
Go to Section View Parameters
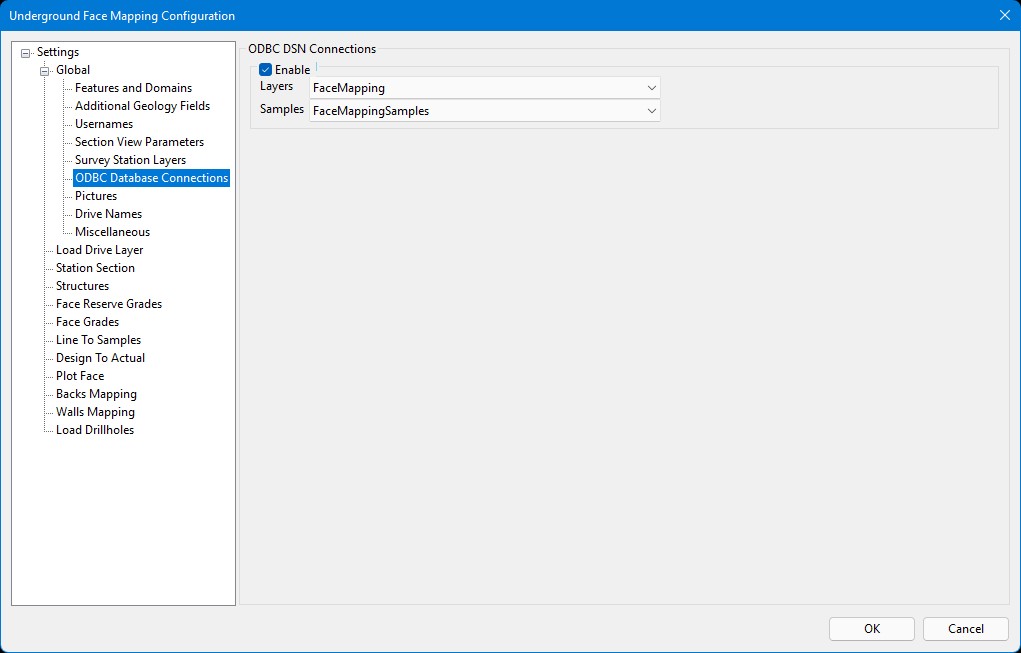point(139,142)
